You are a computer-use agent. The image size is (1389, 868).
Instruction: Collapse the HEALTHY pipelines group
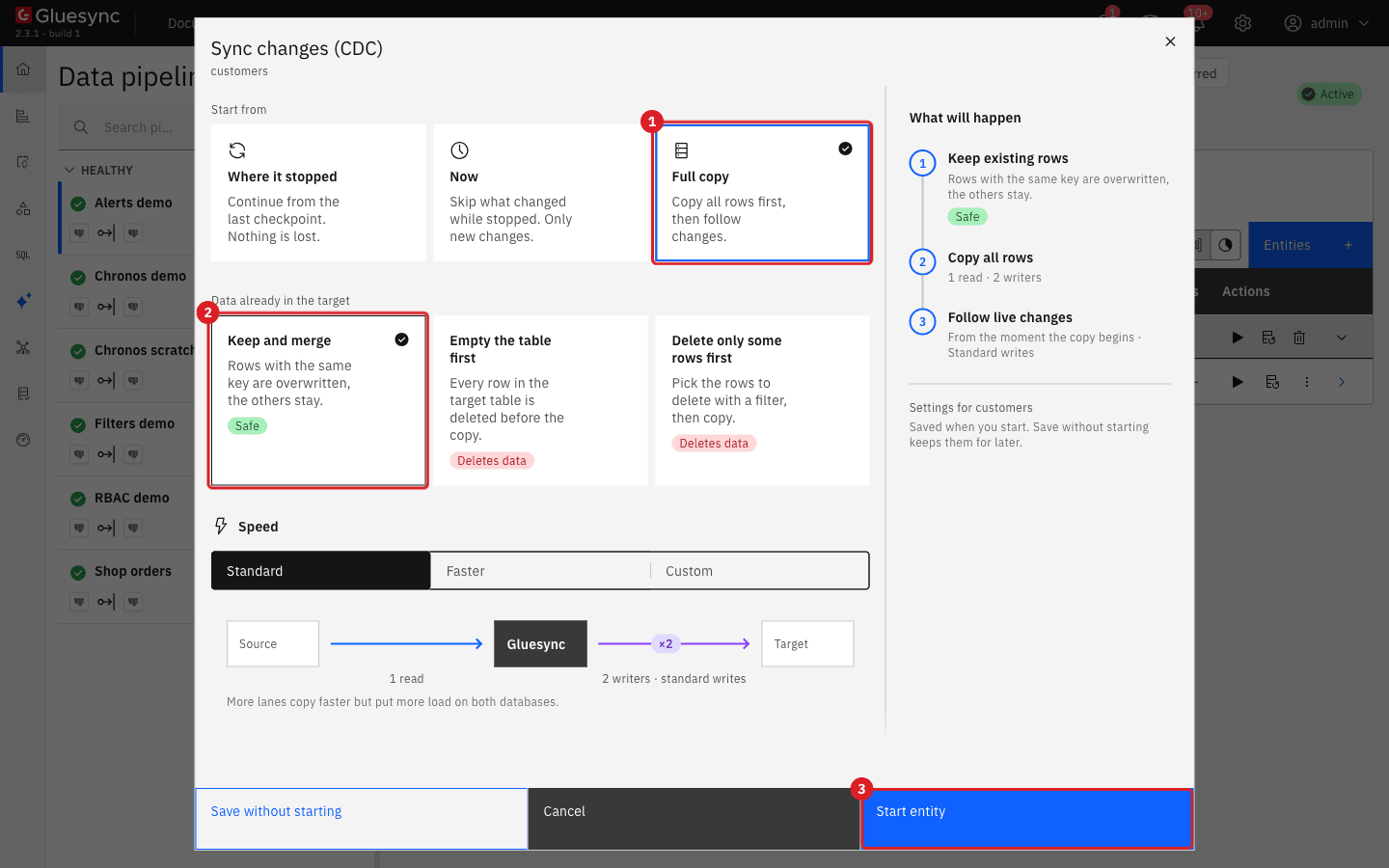click(69, 171)
